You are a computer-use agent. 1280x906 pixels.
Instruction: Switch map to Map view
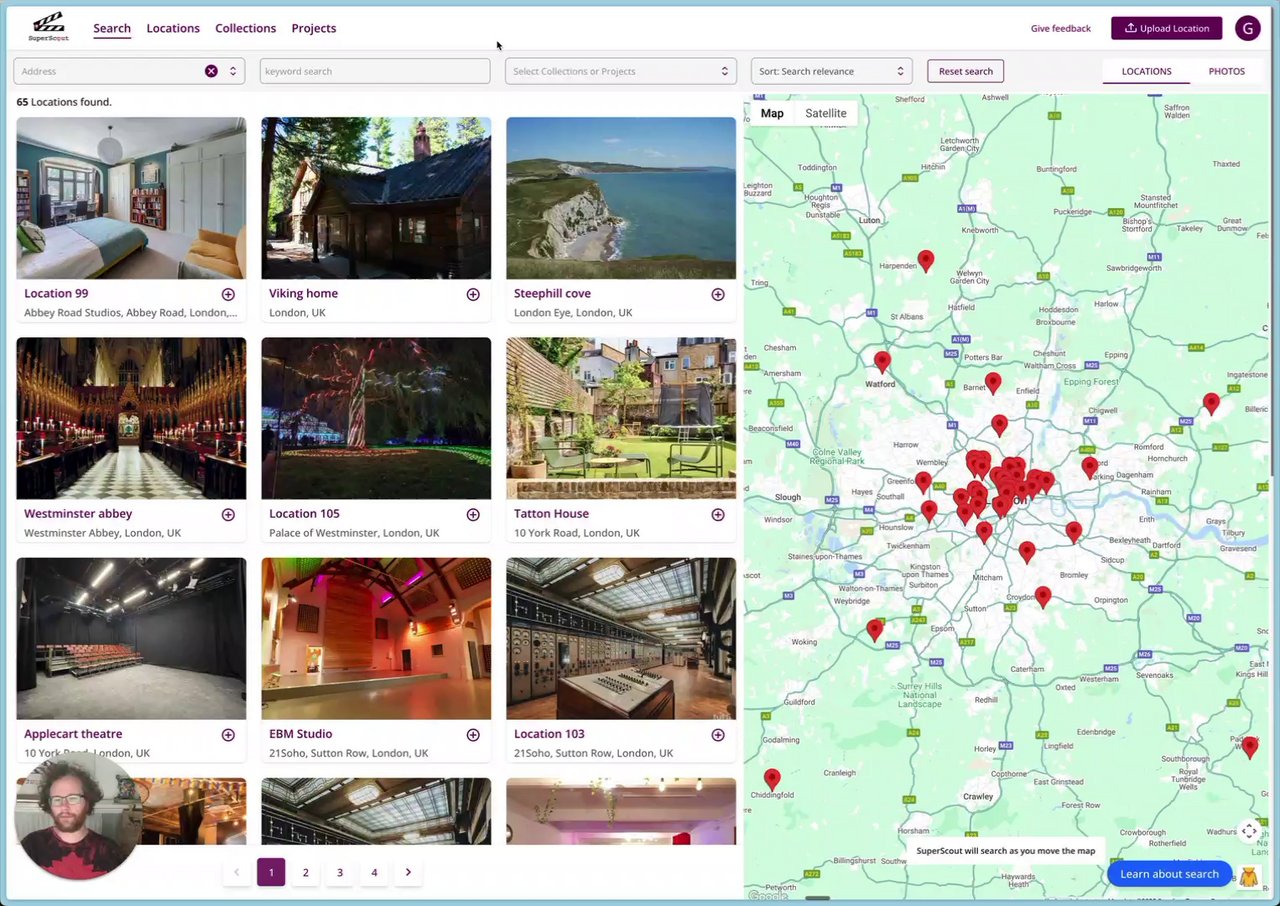[x=772, y=113]
